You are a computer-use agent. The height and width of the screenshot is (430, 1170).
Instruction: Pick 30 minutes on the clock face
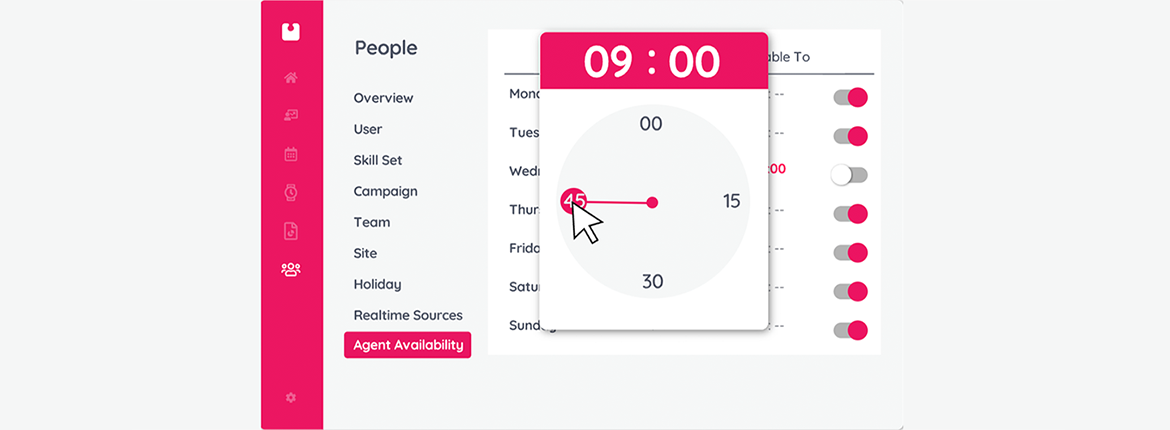click(653, 281)
